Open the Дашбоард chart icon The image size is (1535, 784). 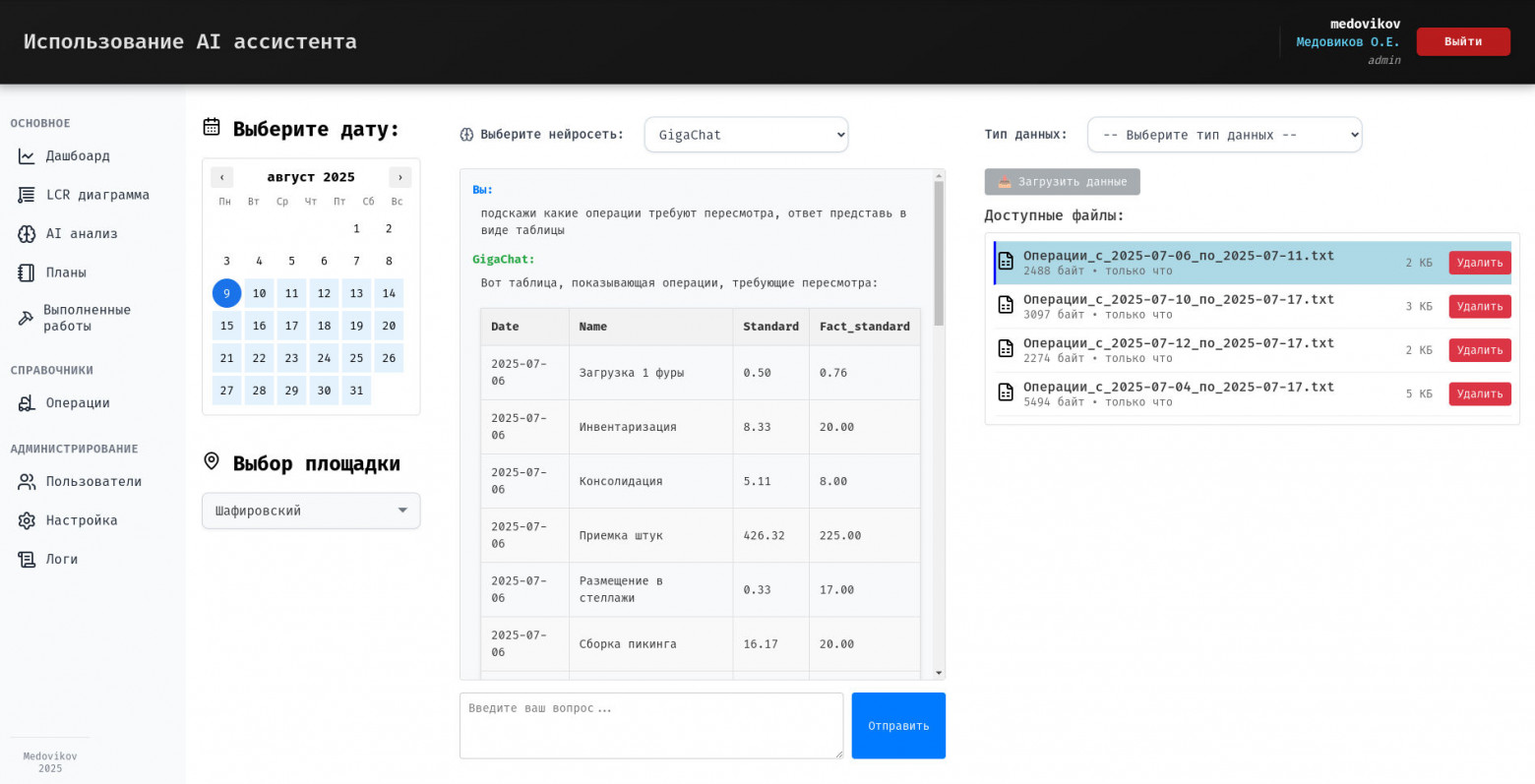27,156
